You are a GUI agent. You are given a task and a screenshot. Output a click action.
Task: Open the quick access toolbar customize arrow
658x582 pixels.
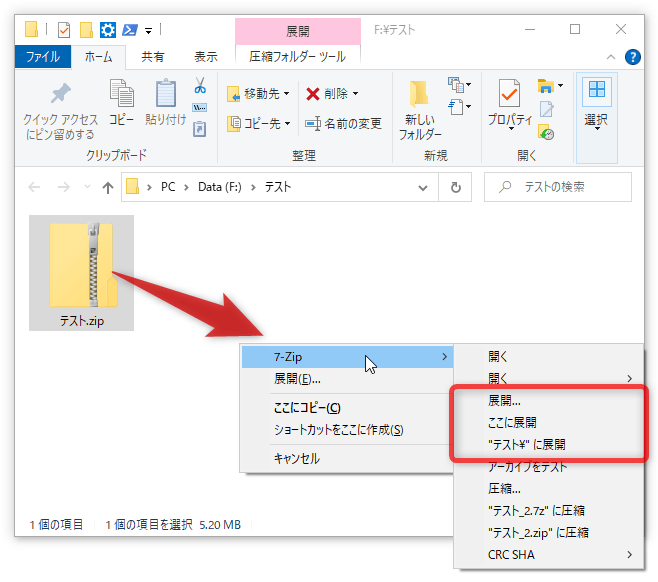[149, 31]
